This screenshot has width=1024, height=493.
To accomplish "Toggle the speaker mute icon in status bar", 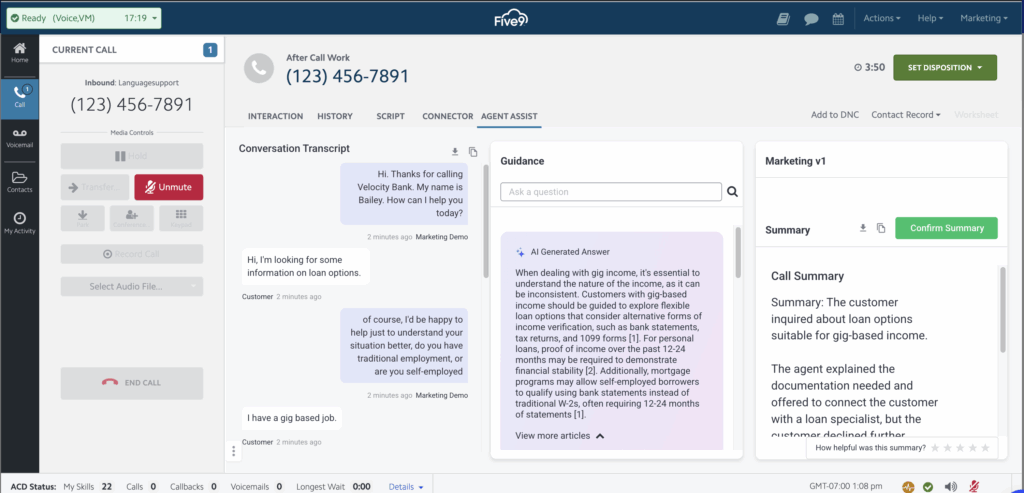I will (949, 486).
